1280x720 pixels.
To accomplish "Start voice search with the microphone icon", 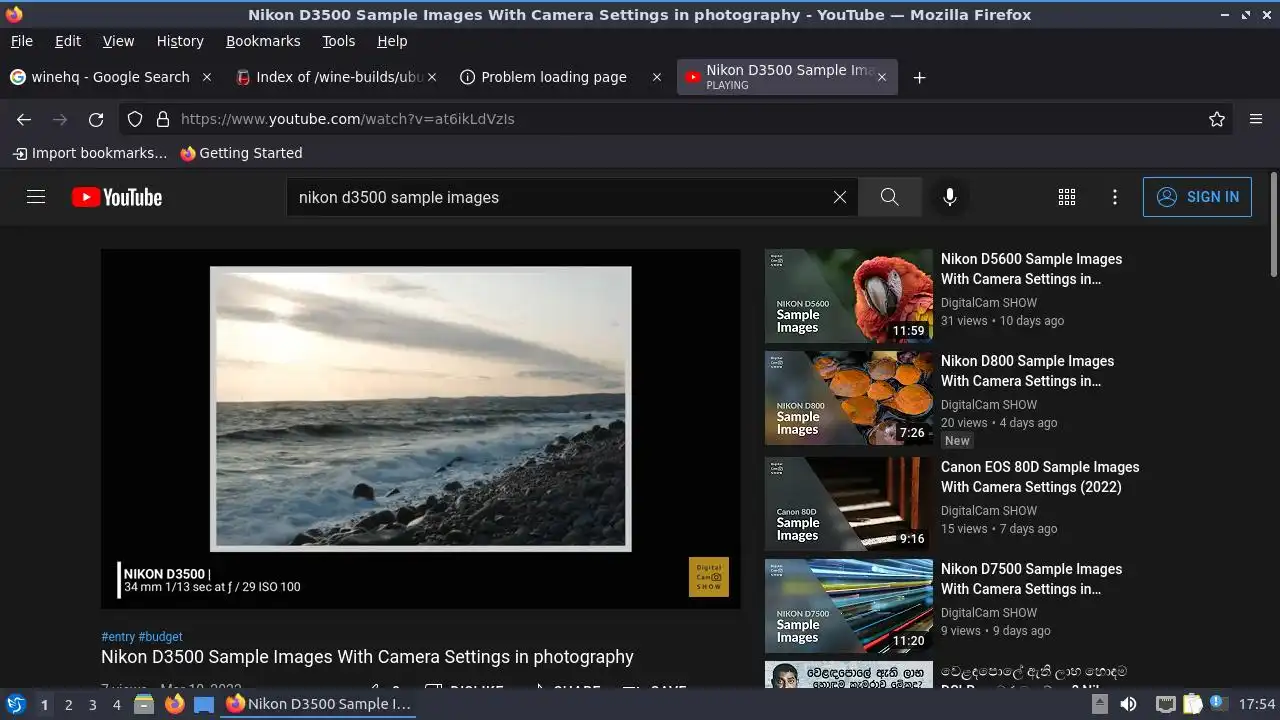I will pos(950,197).
